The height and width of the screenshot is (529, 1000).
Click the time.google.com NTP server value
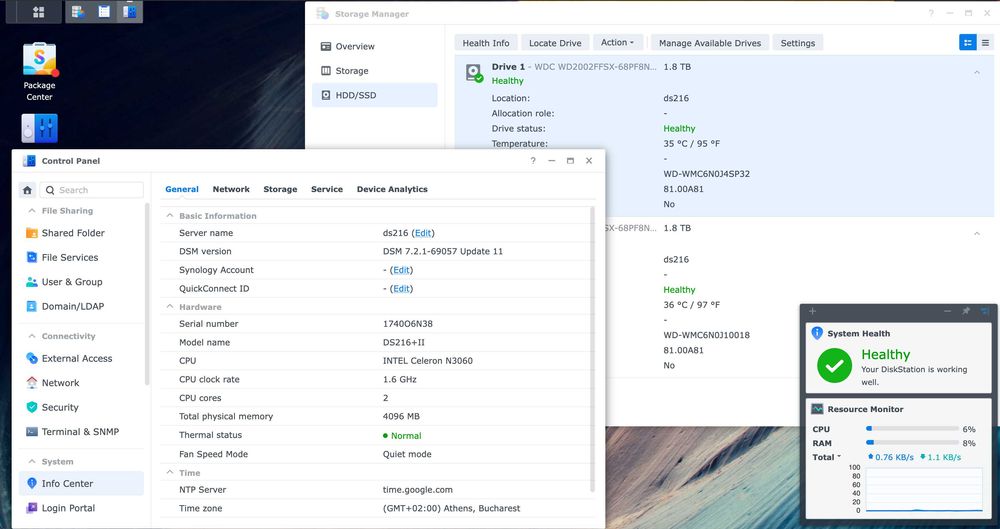[418, 490]
